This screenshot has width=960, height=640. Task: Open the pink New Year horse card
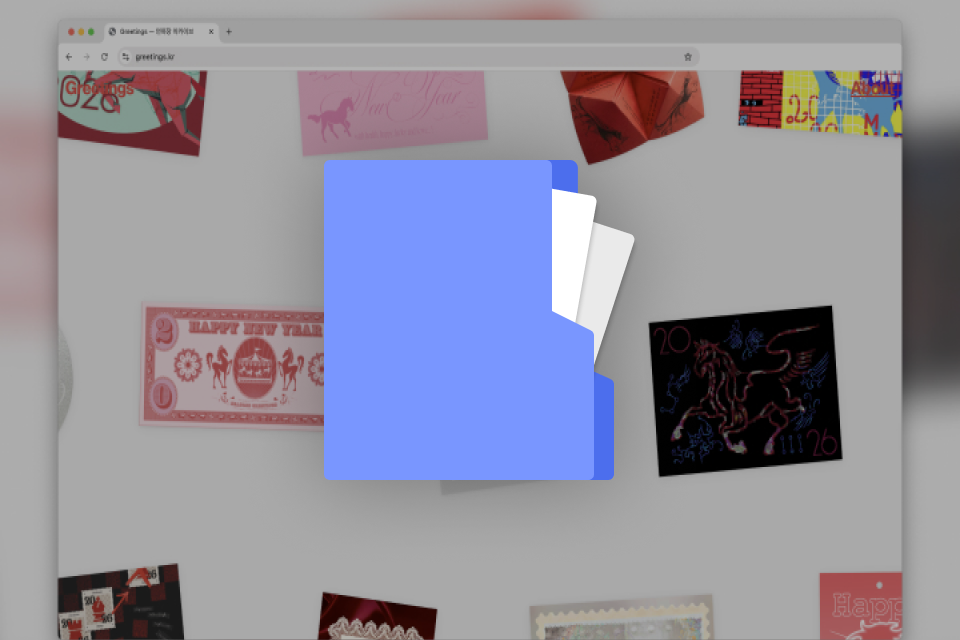pyautogui.click(x=392, y=111)
